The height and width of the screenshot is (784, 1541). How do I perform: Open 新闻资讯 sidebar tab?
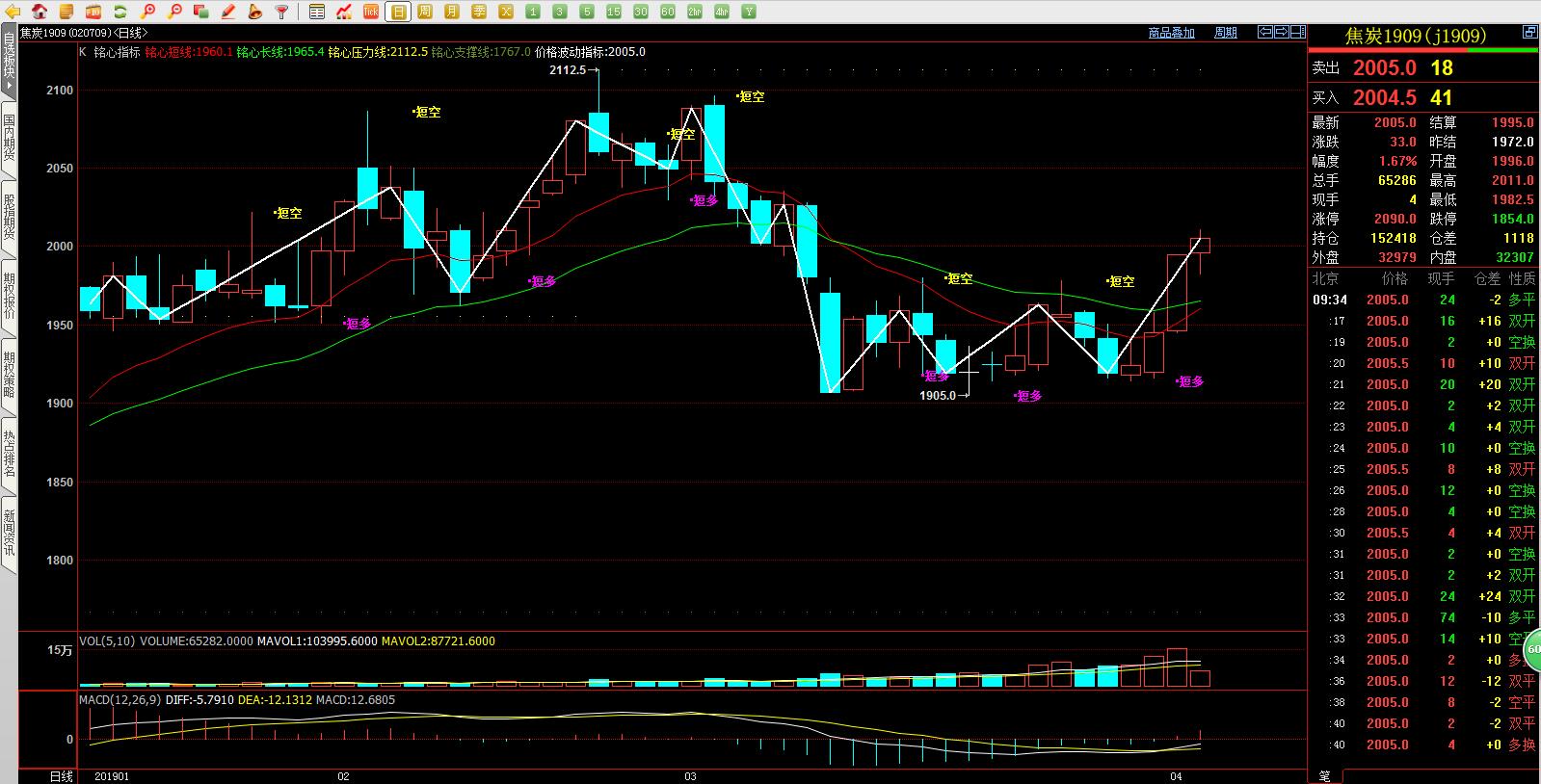9,534
